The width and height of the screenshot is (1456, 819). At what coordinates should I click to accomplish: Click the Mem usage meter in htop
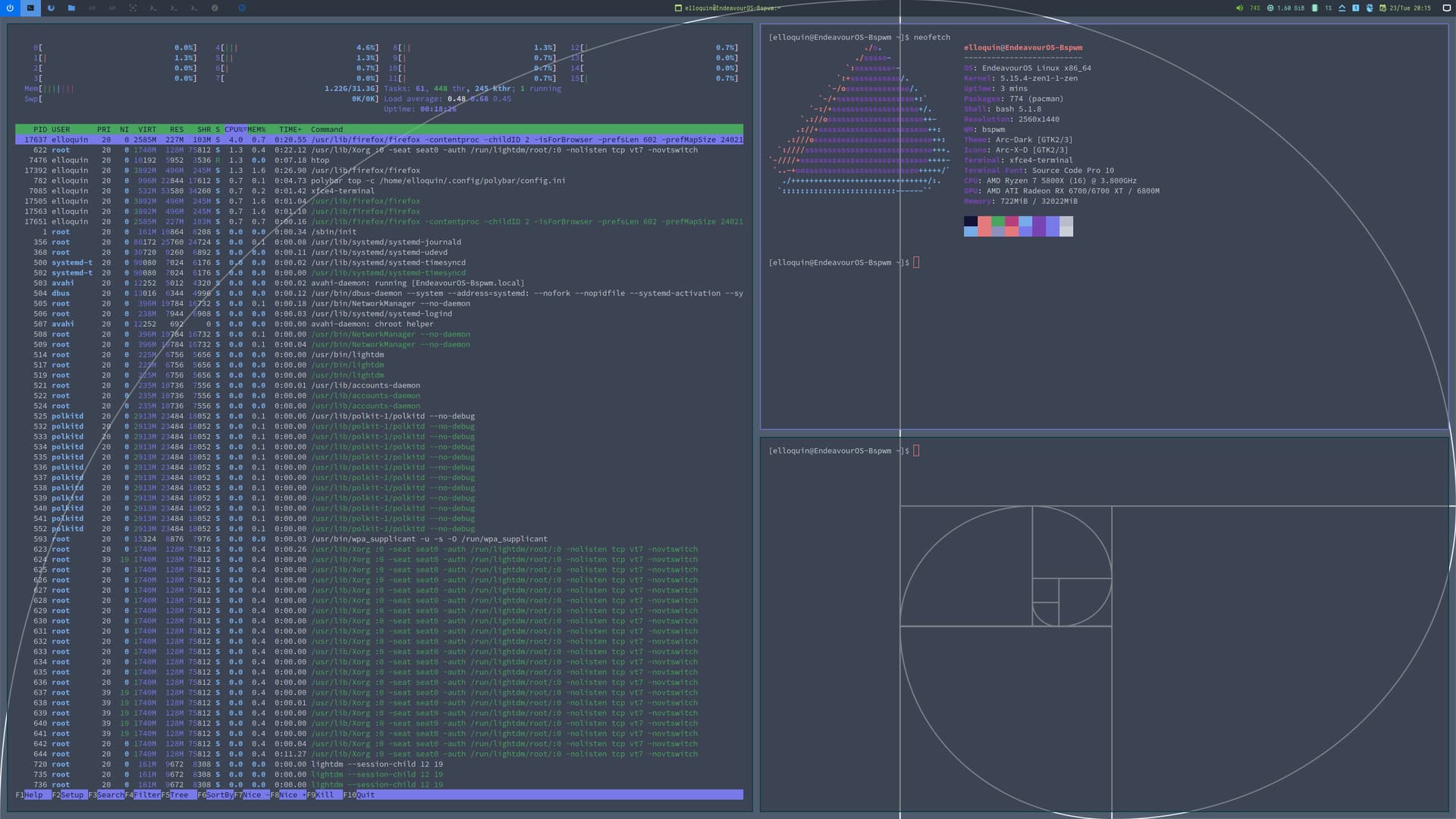(x=201, y=89)
